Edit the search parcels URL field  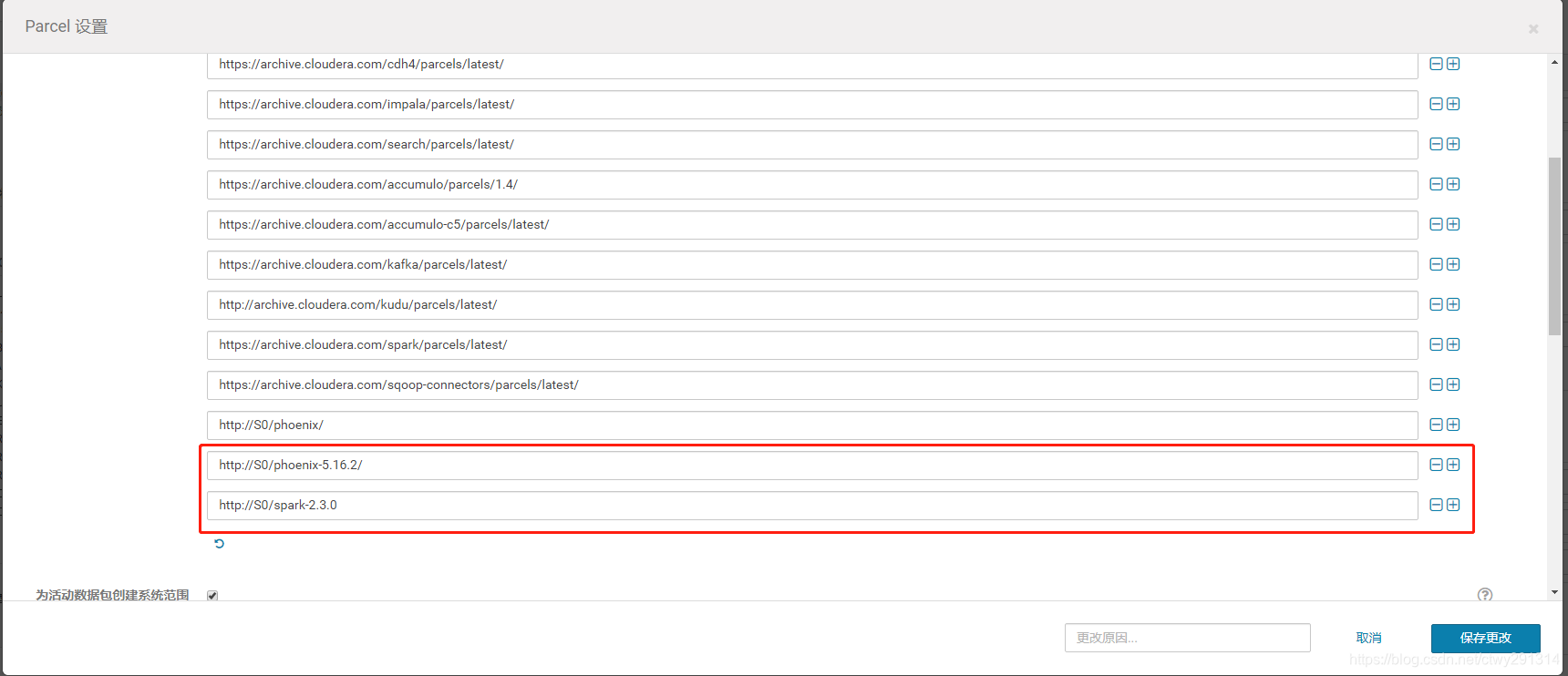point(812,145)
